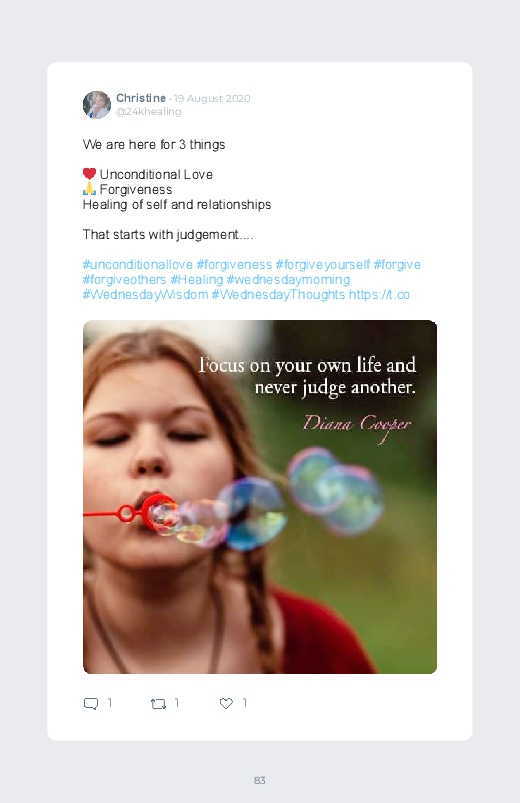Open the #forgiveyourself hashtag
520x803 pixels.
(x=323, y=265)
